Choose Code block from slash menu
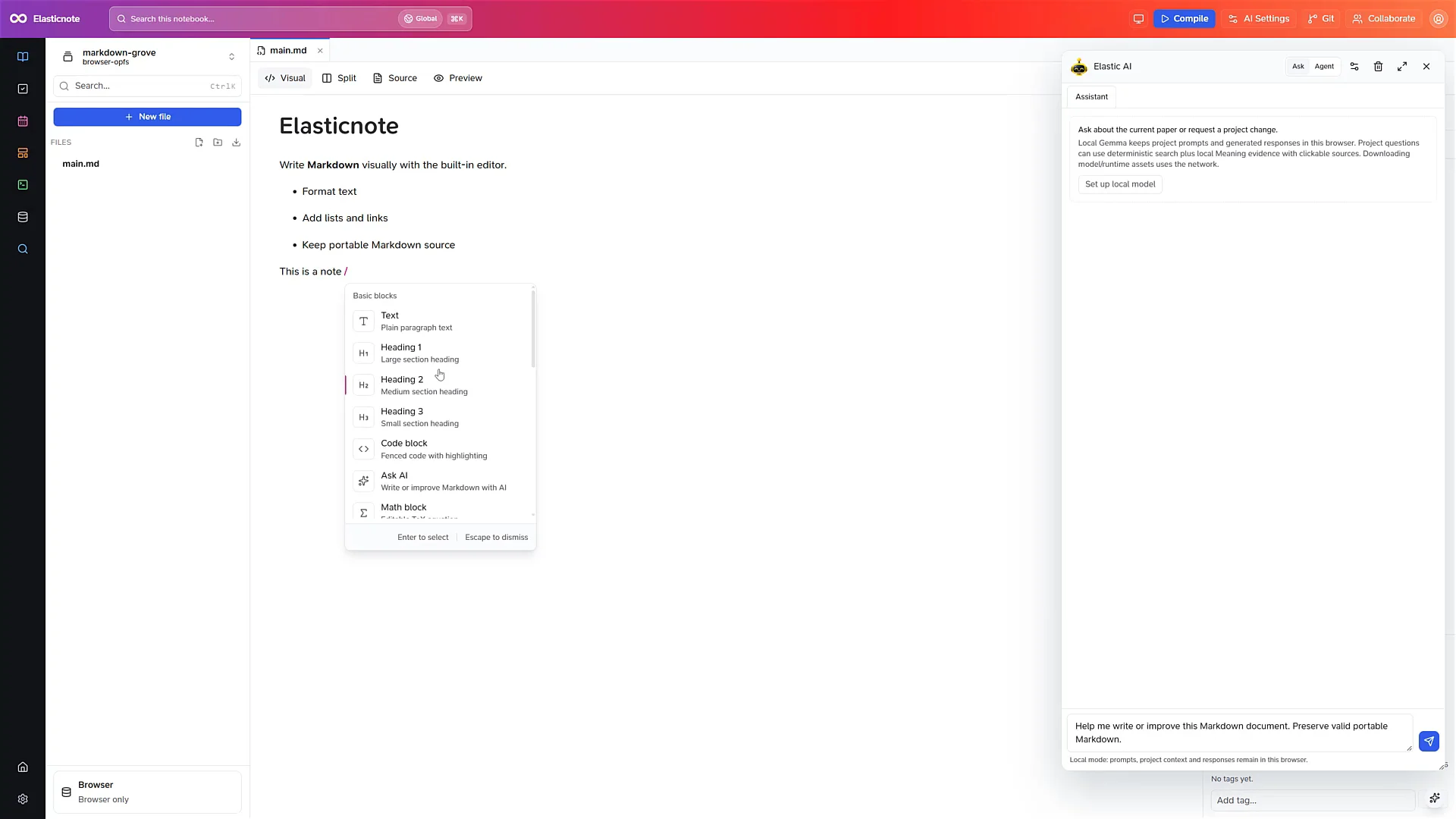The width and height of the screenshot is (1456, 819). click(440, 449)
